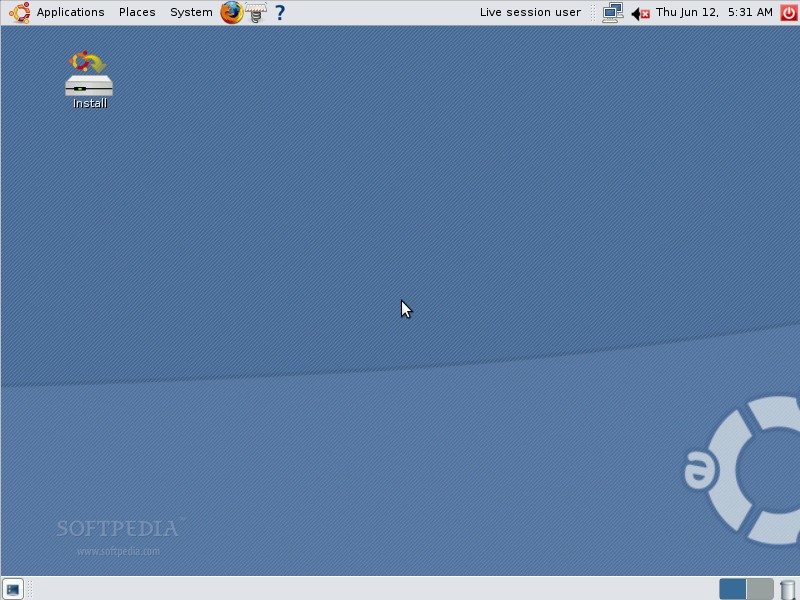Screen dimensions: 800x600
Task: Show calendar by clicking the date
Action: [714, 12]
